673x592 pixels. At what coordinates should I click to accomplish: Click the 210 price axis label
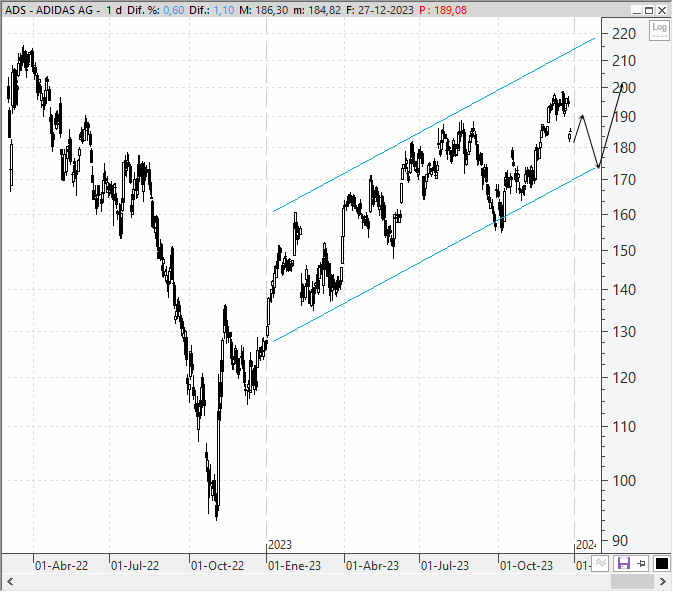[624, 61]
